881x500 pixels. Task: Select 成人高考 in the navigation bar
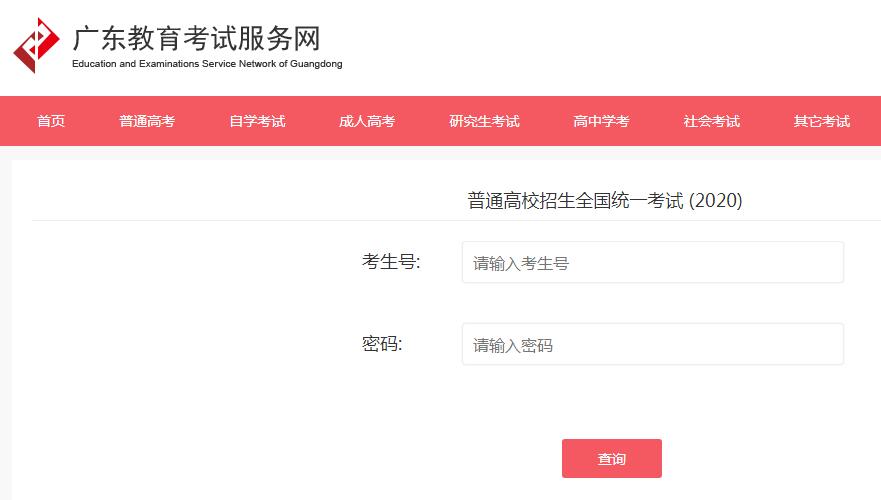(x=367, y=121)
